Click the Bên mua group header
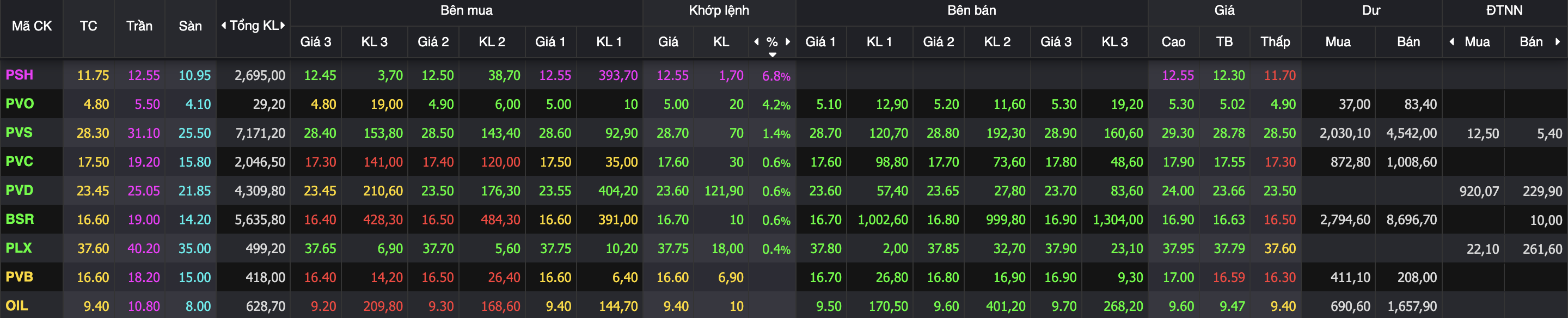 [x=466, y=10]
